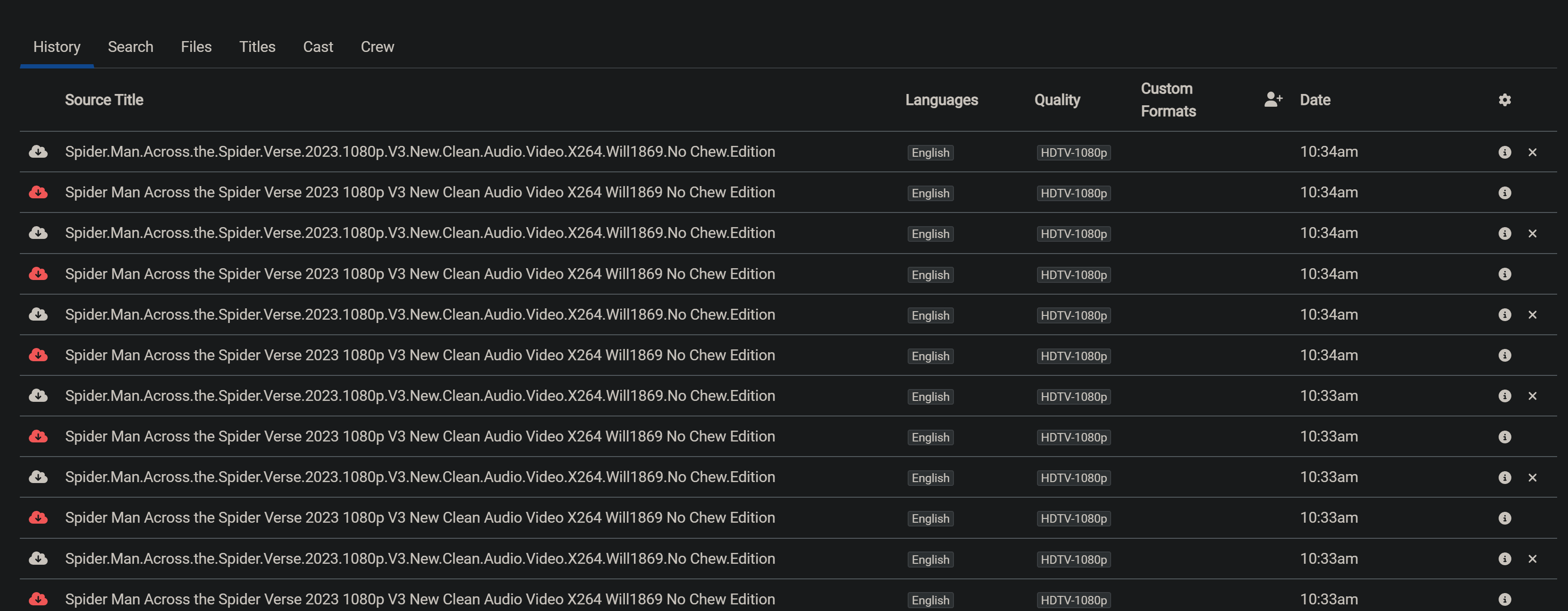Click the Date column header
Viewport: 1568px width, 611px height.
pos(1315,100)
